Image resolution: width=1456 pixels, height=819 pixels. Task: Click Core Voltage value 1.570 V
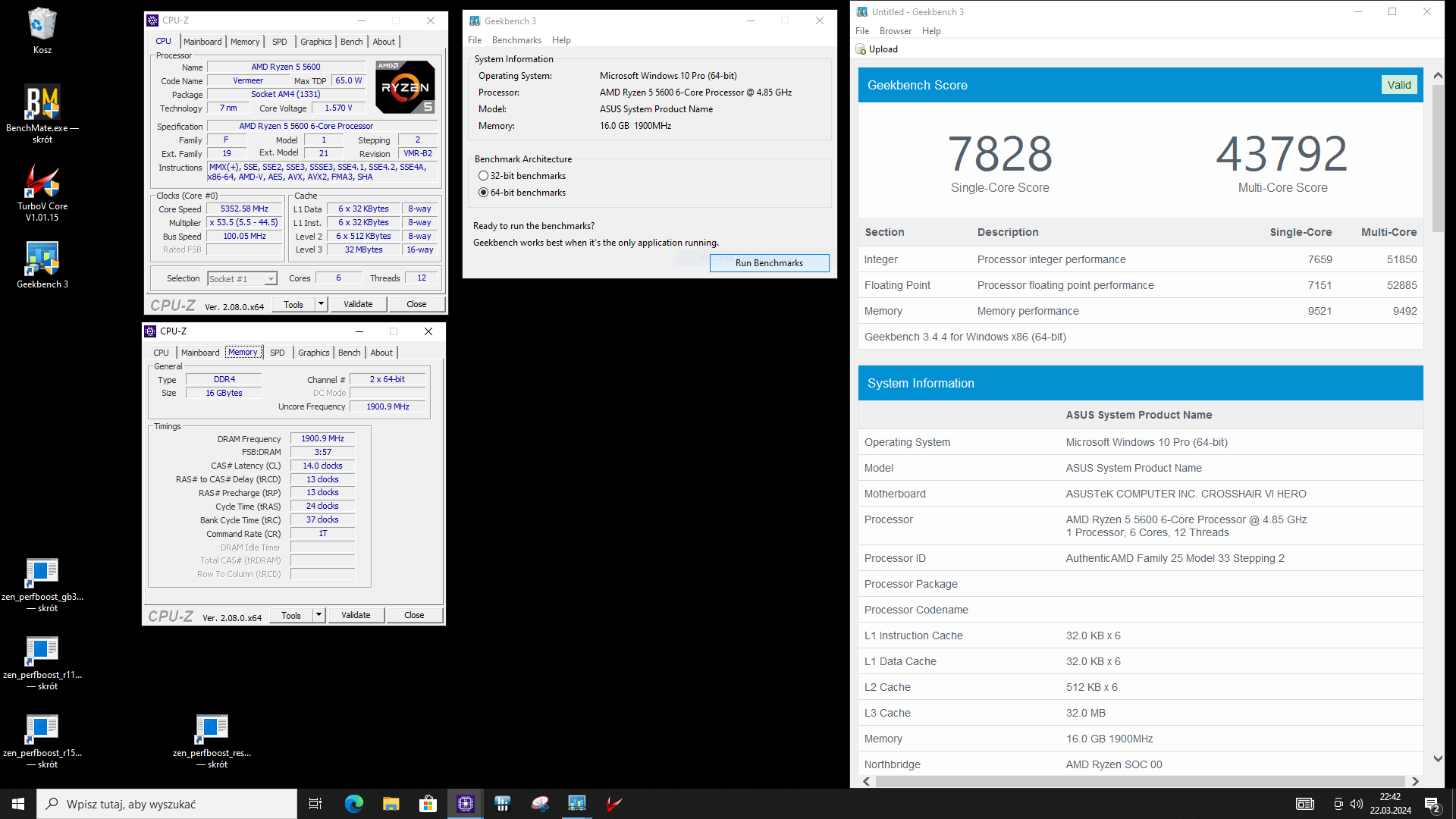tap(338, 108)
